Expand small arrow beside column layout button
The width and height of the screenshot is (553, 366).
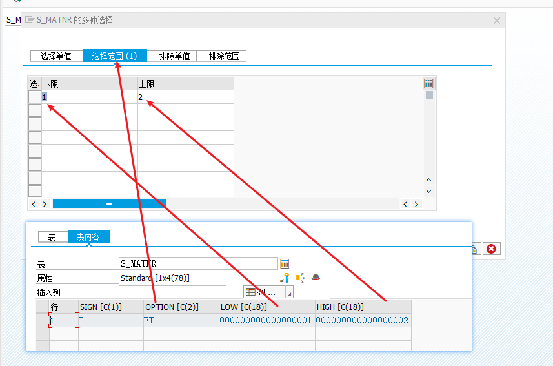tap(290, 293)
